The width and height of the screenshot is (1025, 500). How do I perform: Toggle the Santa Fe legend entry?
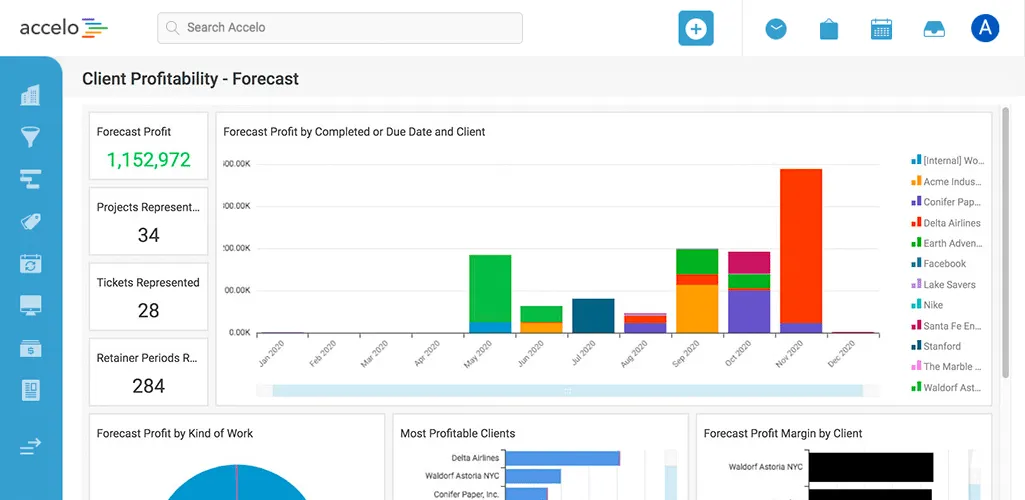(947, 325)
